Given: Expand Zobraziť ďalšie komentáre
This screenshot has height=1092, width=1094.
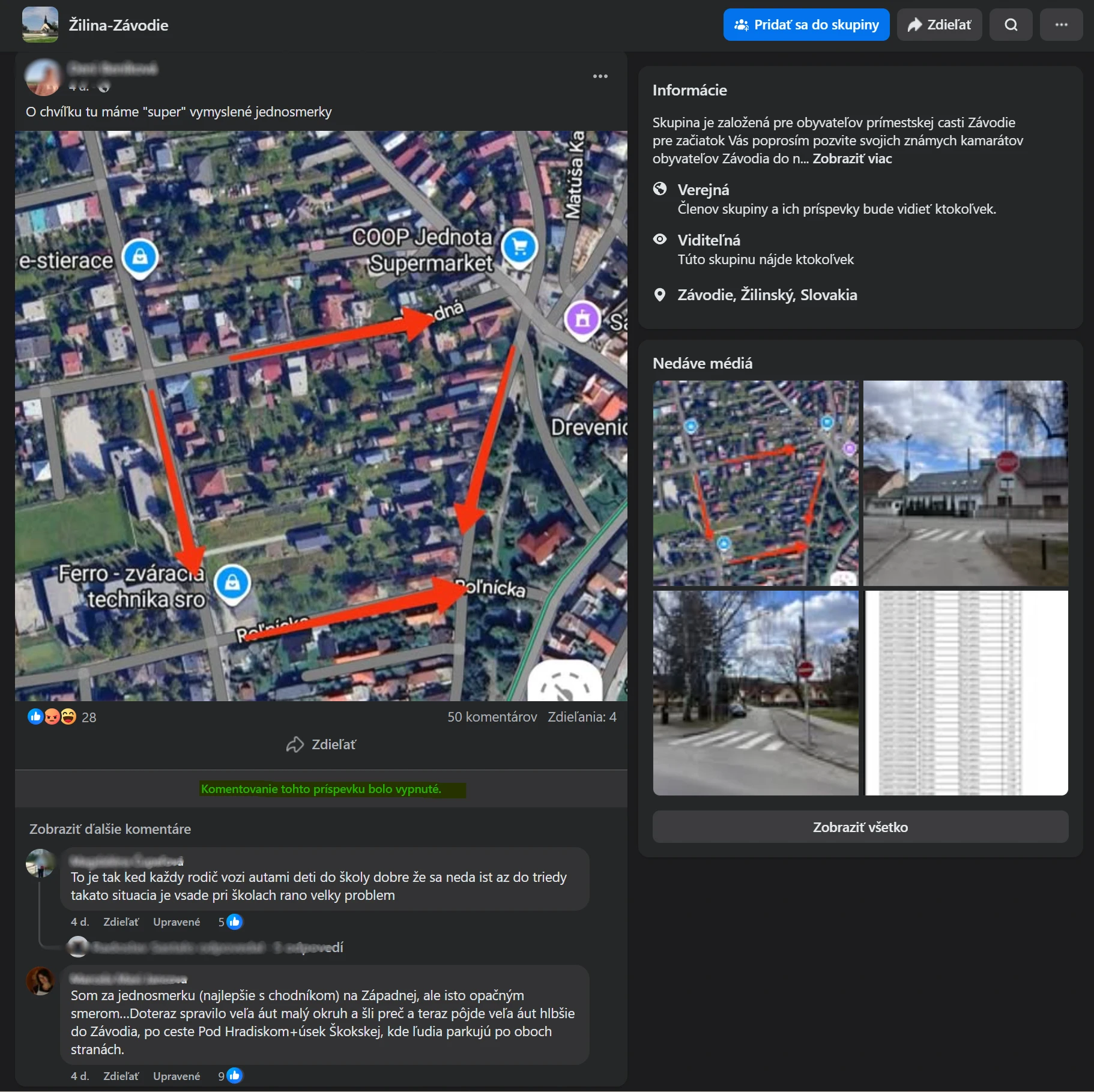Looking at the screenshot, I should (x=110, y=829).
